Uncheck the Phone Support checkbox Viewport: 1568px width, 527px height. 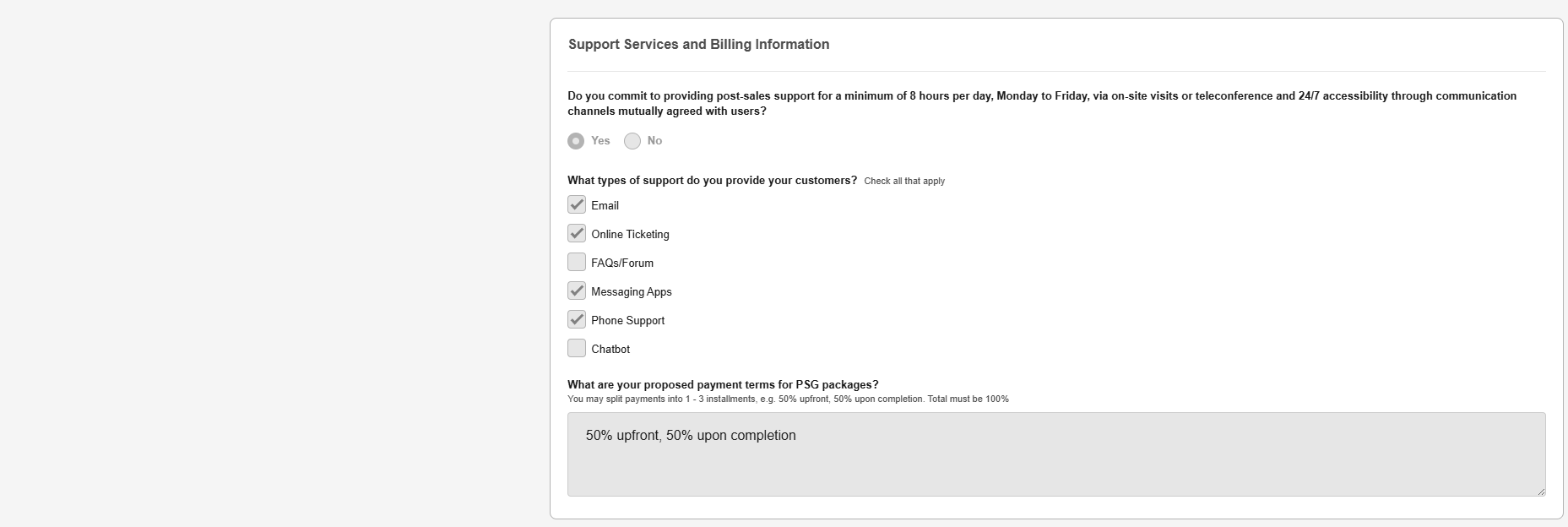pyautogui.click(x=577, y=319)
